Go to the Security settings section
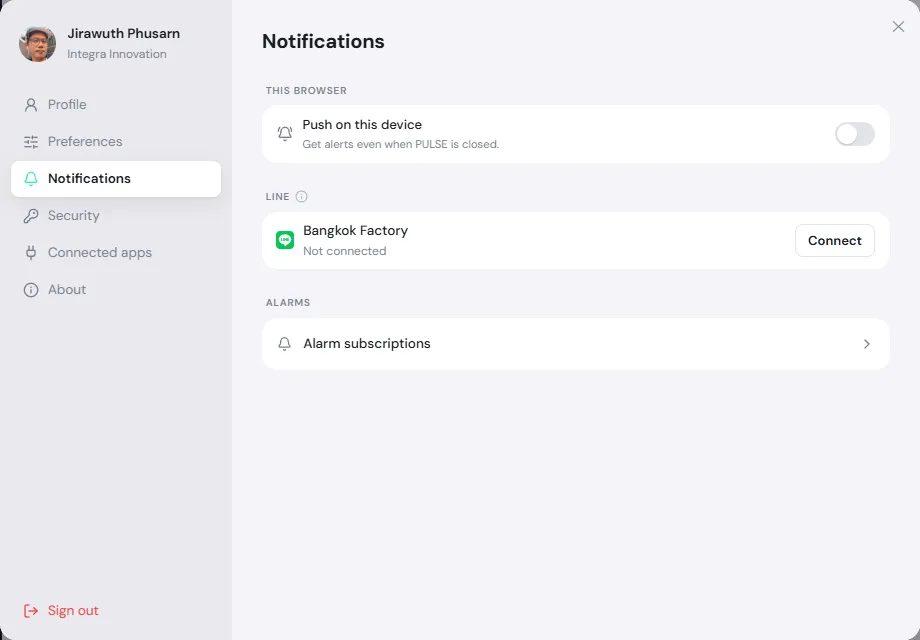 point(116,216)
